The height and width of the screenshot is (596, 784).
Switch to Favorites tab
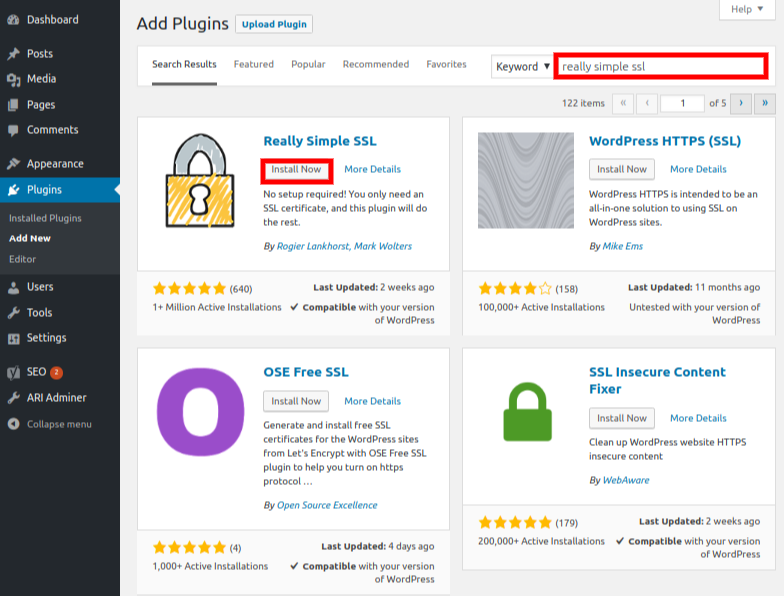coord(446,64)
